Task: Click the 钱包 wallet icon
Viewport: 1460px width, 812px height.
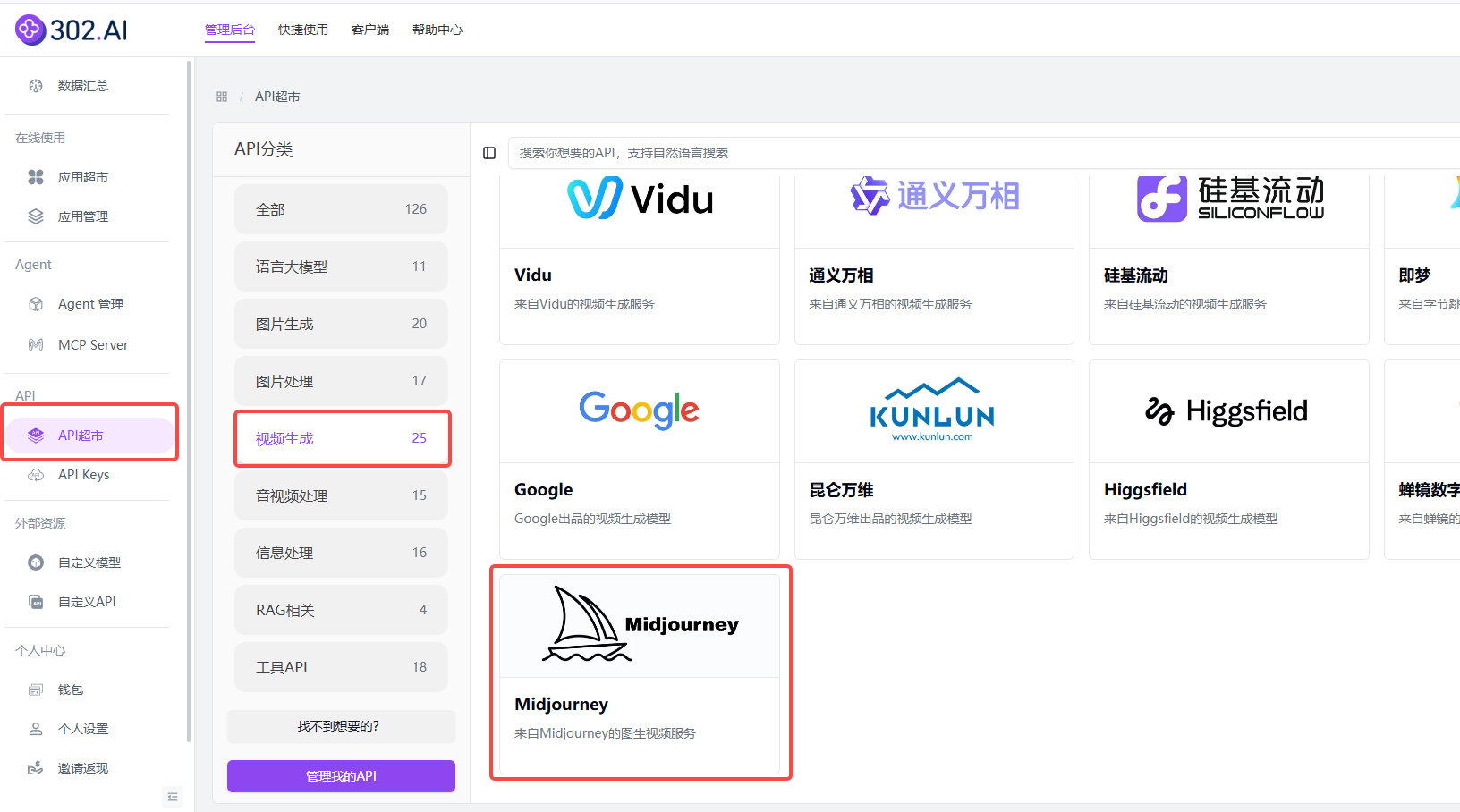Action: click(36, 689)
